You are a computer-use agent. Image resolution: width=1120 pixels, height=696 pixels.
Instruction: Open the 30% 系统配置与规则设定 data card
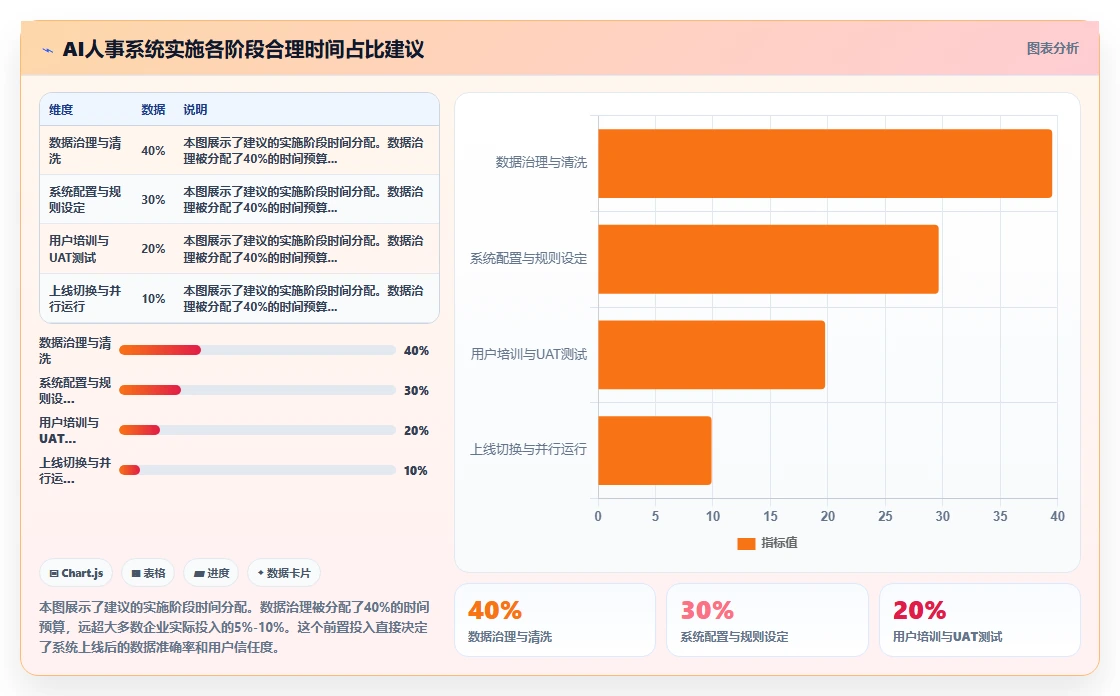click(767, 620)
